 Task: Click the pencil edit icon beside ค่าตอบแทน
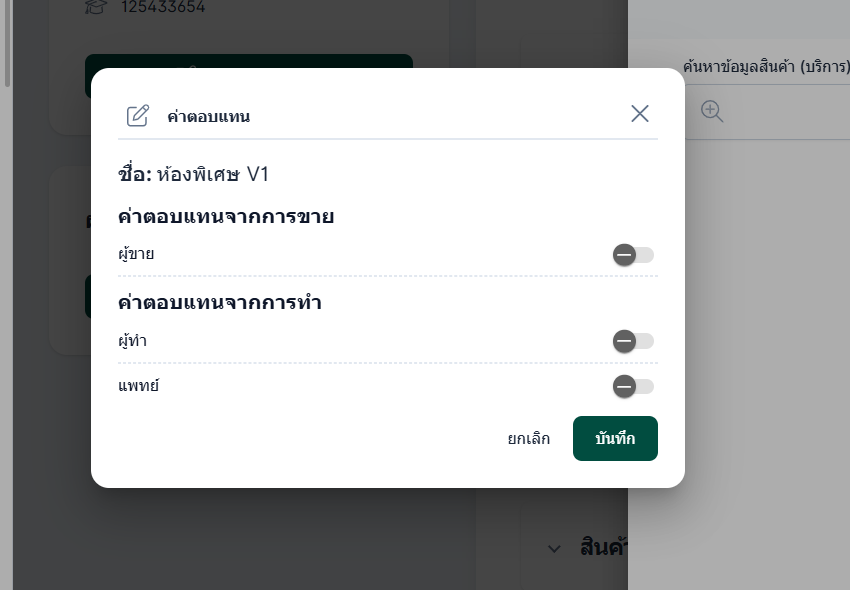[138, 116]
